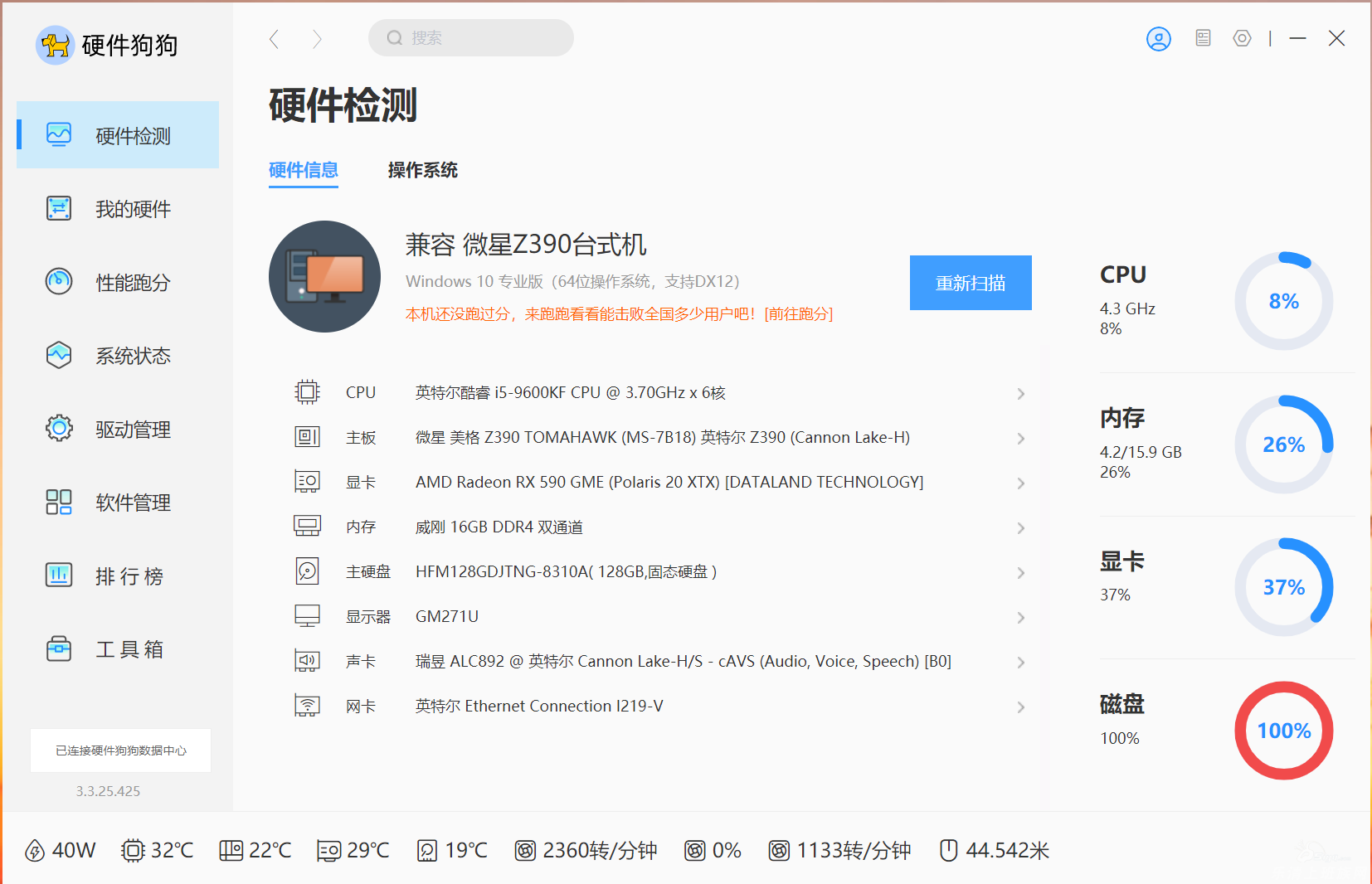The image size is (1372, 884).
Task: Click the 2360转/分钟 fan speed indicator
Action: tap(586, 851)
